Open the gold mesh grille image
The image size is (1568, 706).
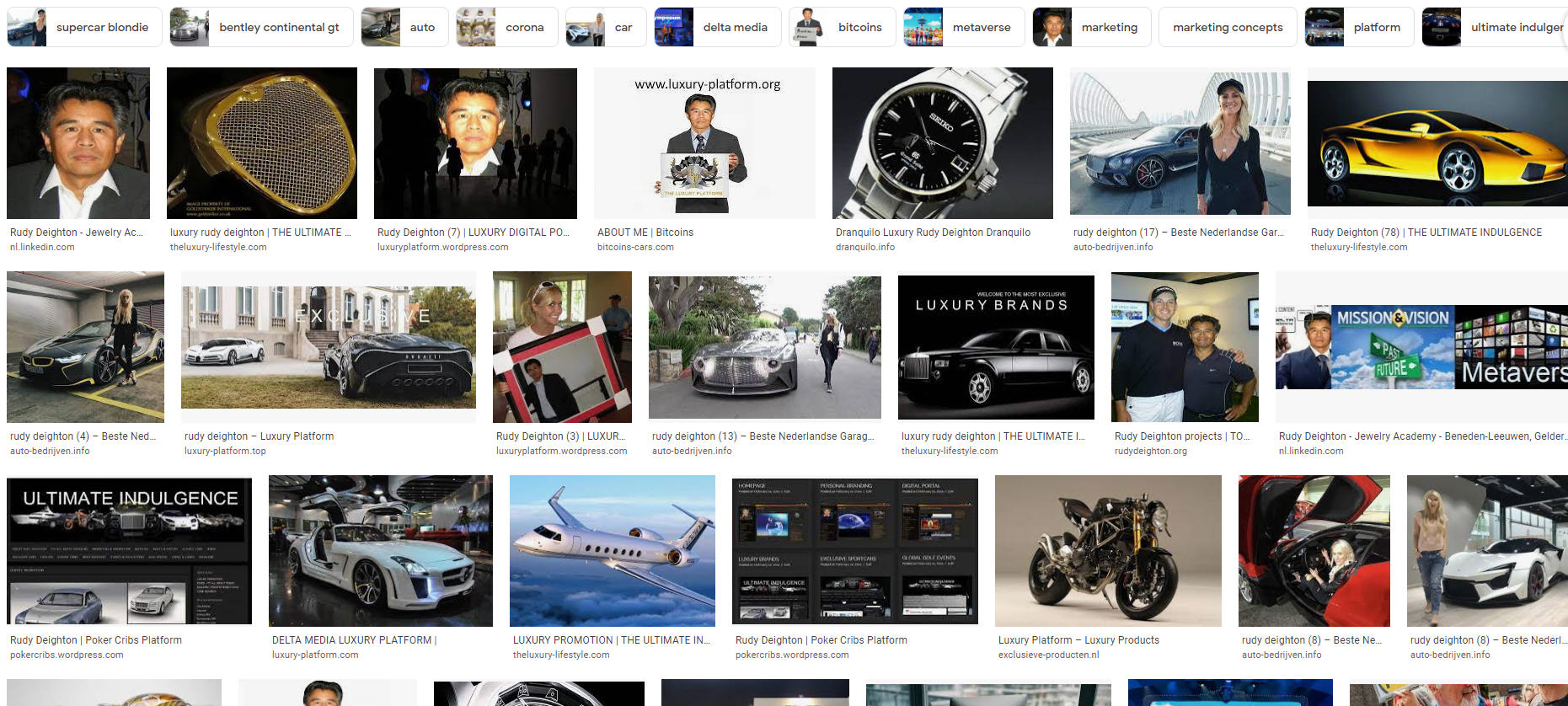click(262, 143)
